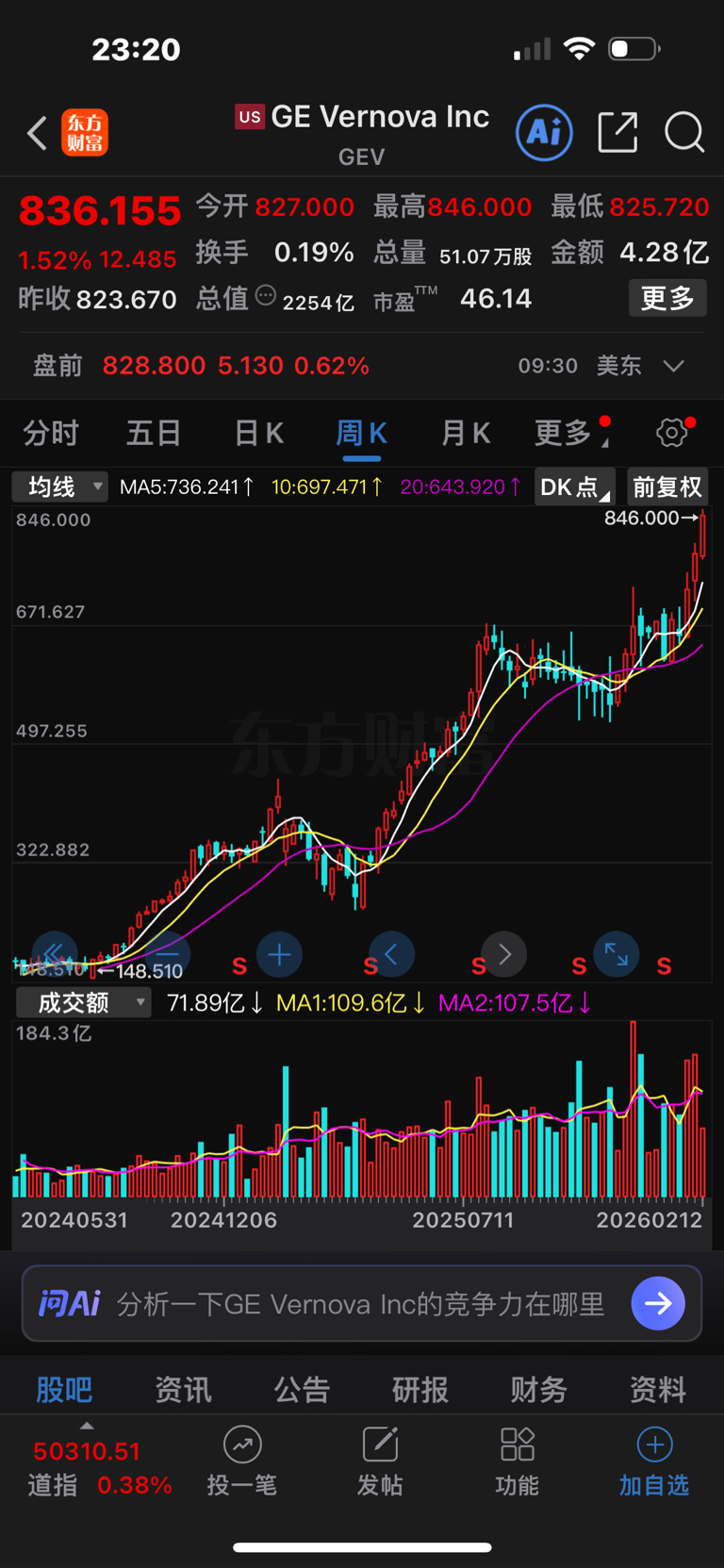Tap the 投一笔 icon
Viewport: 724px width, 1568px height.
(x=242, y=1444)
